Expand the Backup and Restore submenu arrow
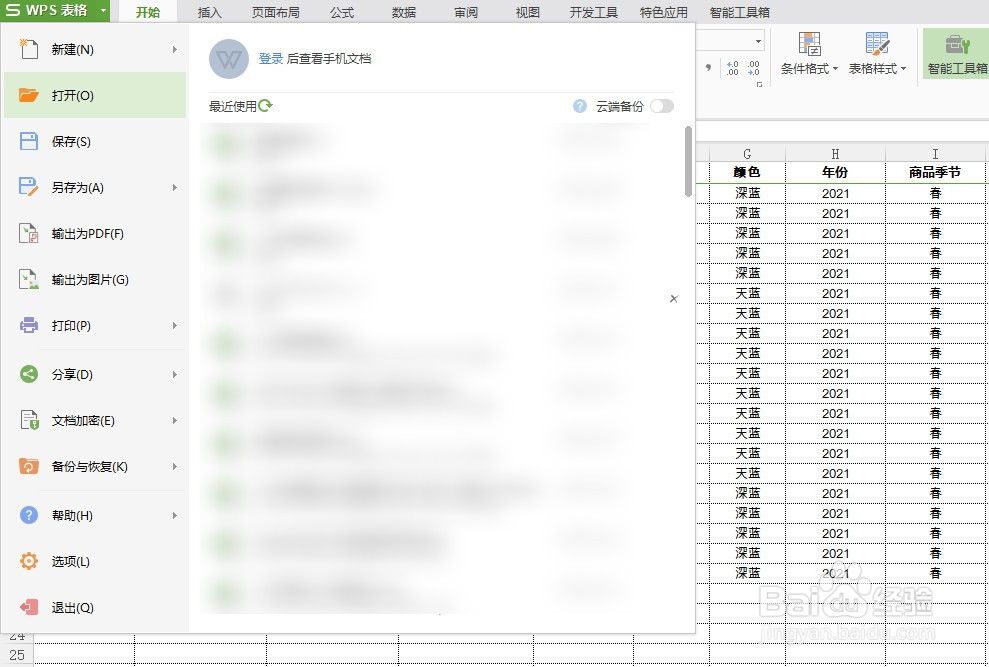Viewport: 989px width, 667px height. coord(175,466)
